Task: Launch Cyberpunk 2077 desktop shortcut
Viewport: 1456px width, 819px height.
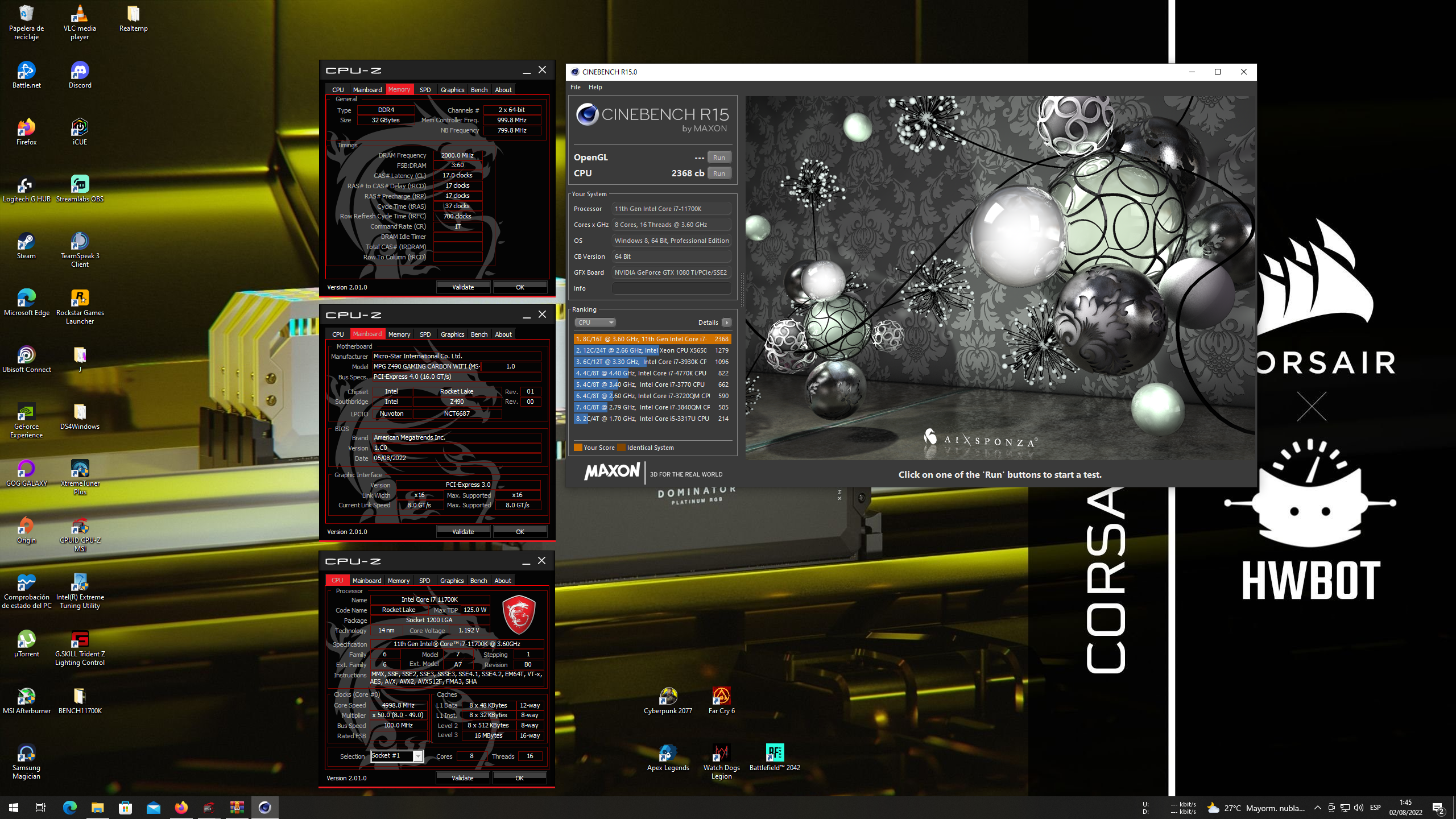Action: tap(668, 700)
